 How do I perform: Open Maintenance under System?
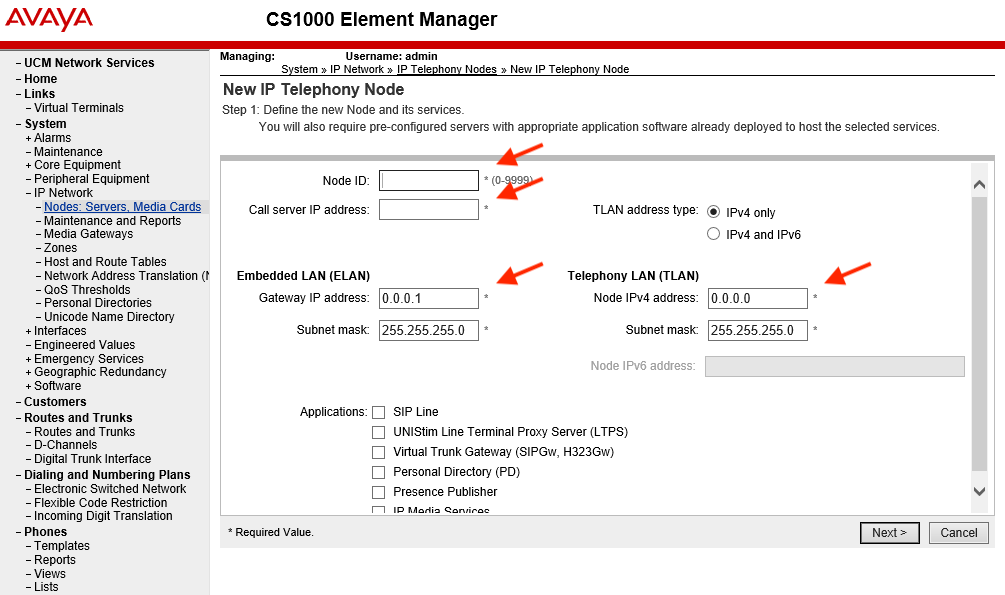click(x=68, y=152)
